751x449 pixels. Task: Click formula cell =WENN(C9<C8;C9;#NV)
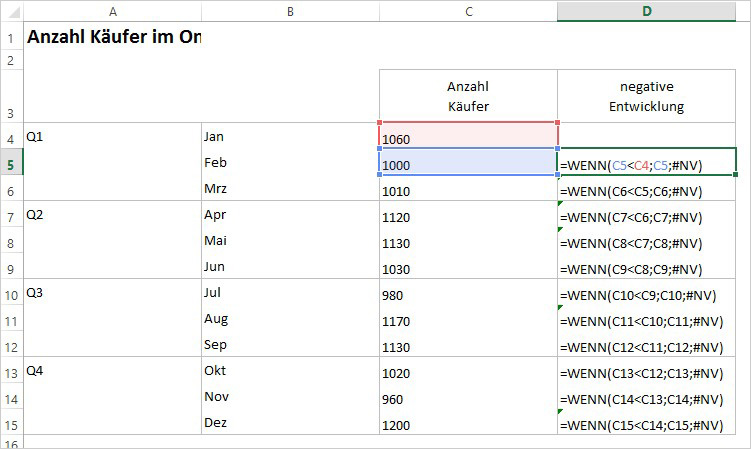click(647, 266)
